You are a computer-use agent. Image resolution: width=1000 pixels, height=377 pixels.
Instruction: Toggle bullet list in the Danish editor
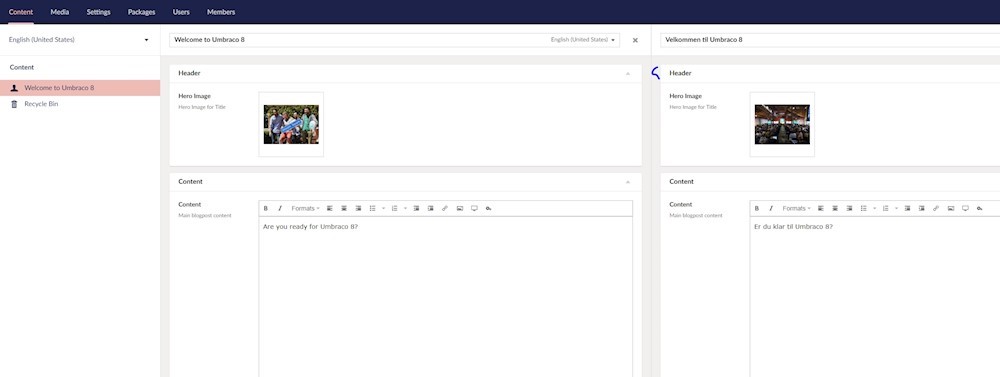coord(864,209)
